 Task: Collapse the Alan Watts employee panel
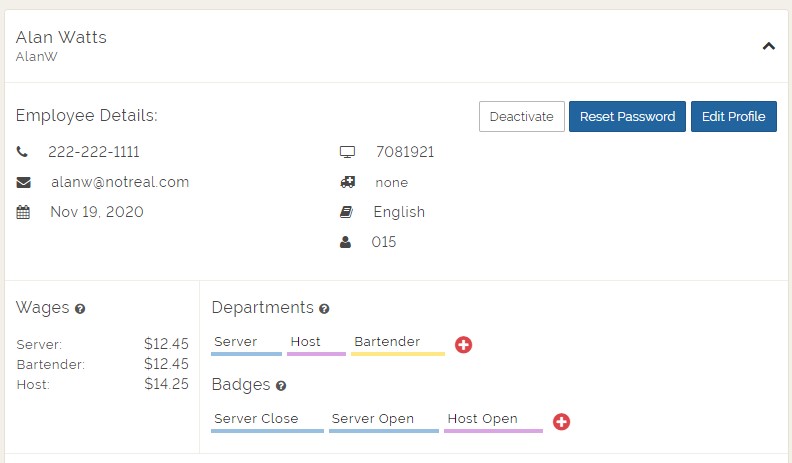click(768, 46)
